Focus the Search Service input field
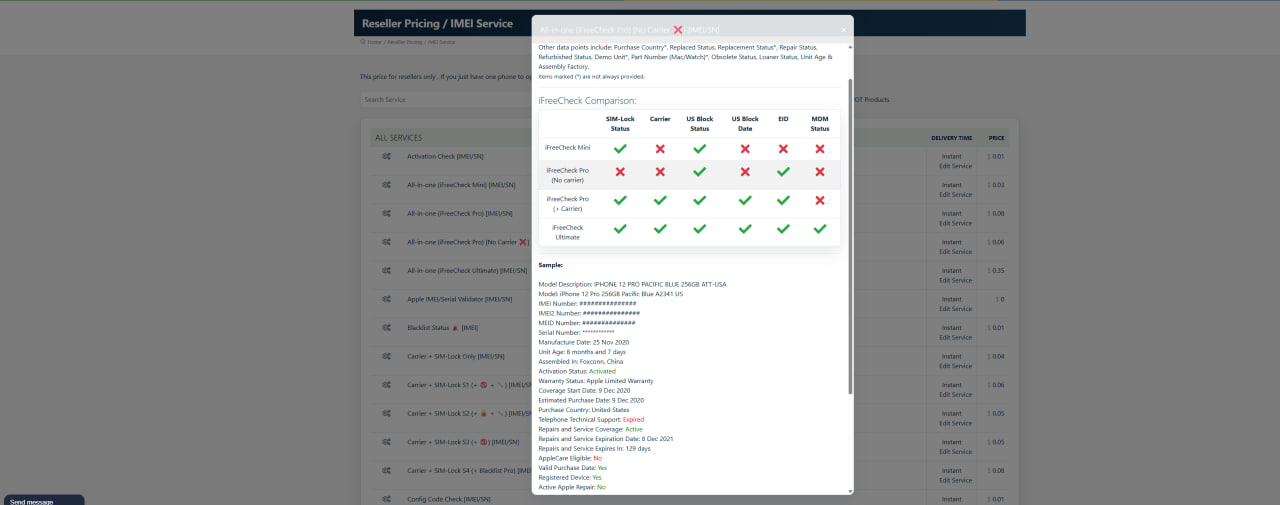Image resolution: width=1280 pixels, height=505 pixels. (445, 100)
